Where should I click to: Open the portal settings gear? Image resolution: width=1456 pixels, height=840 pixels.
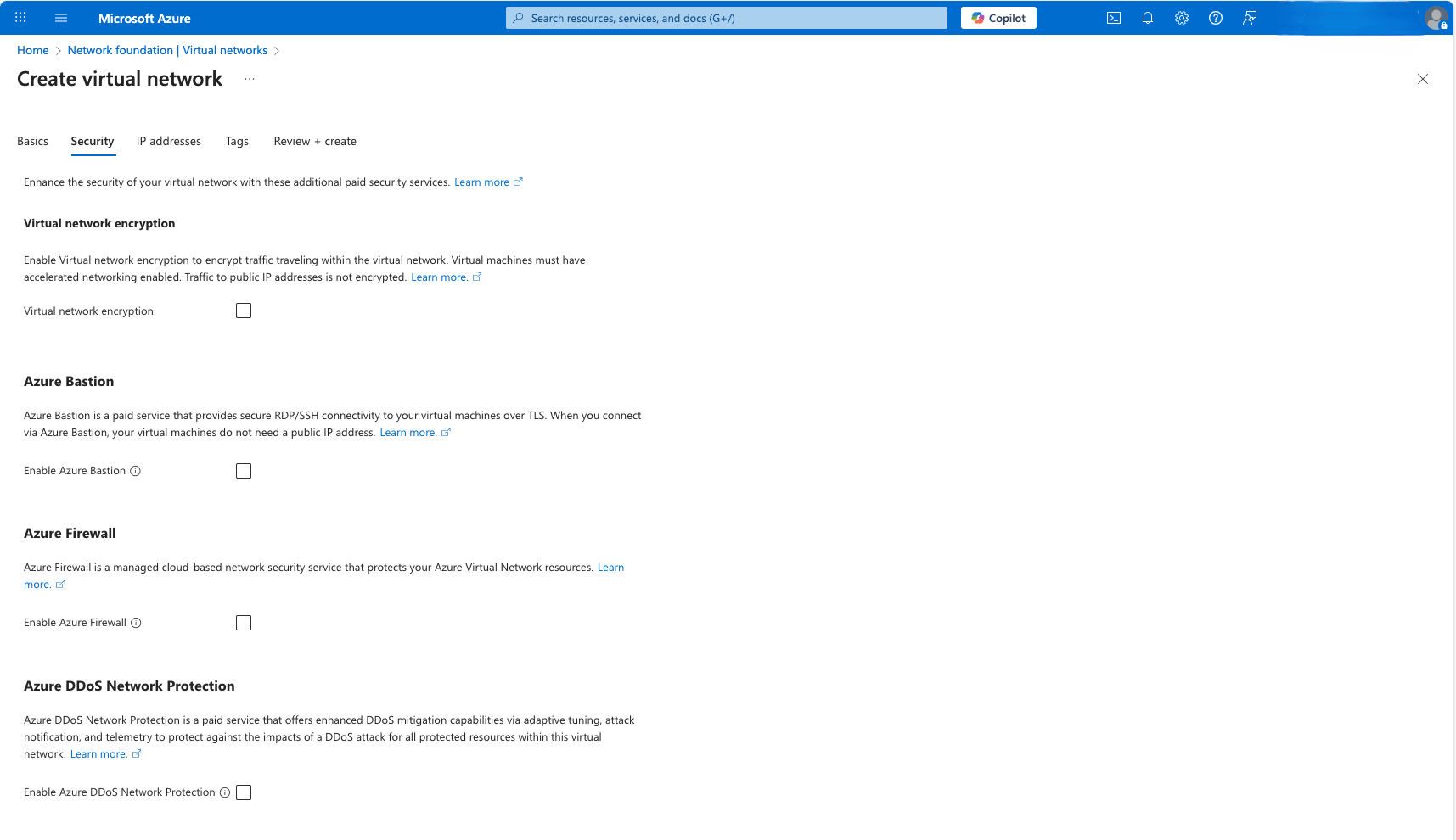[x=1181, y=17]
